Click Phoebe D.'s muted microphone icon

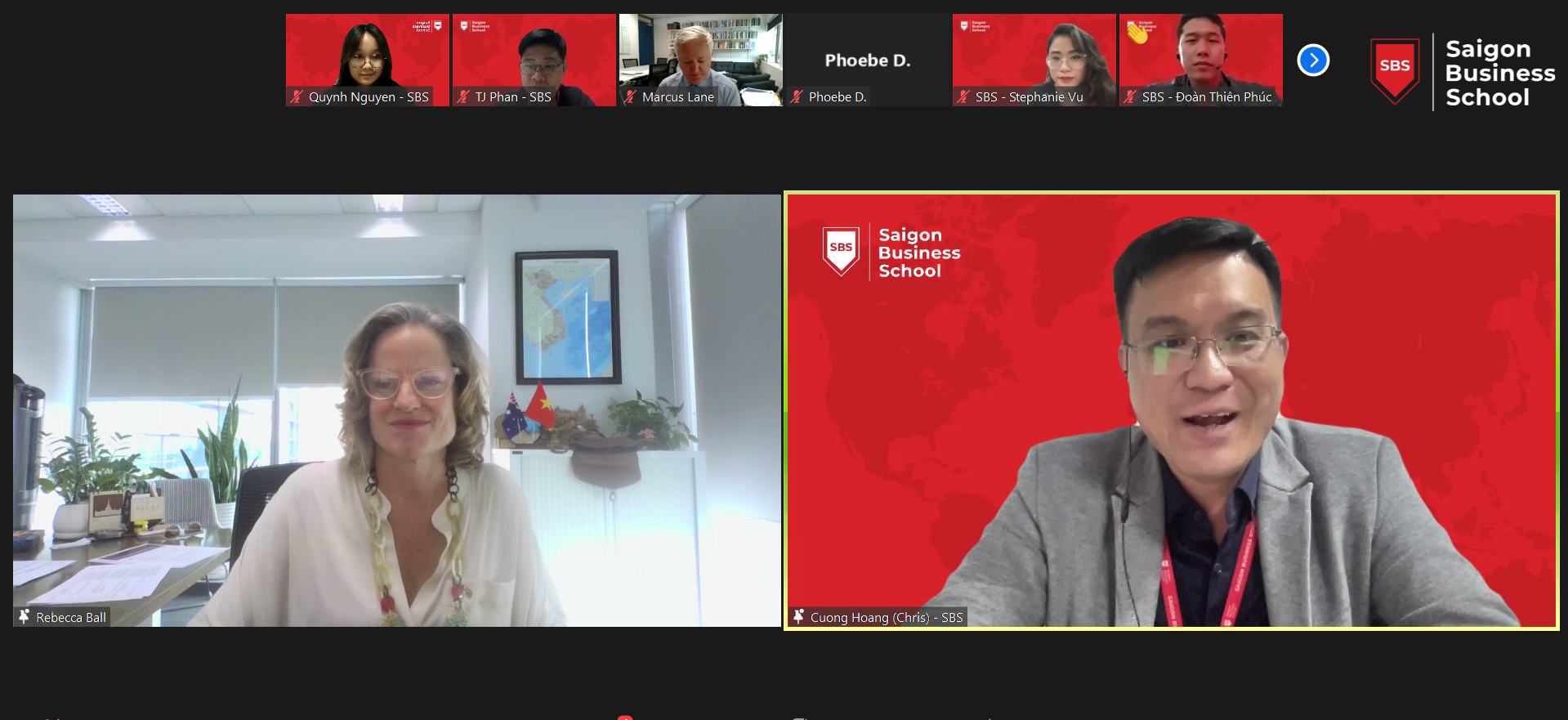coord(797,96)
